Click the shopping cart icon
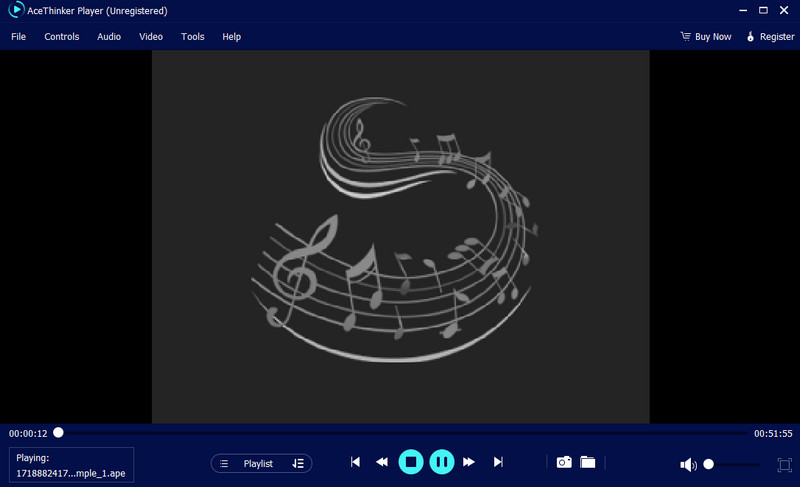 (x=685, y=36)
